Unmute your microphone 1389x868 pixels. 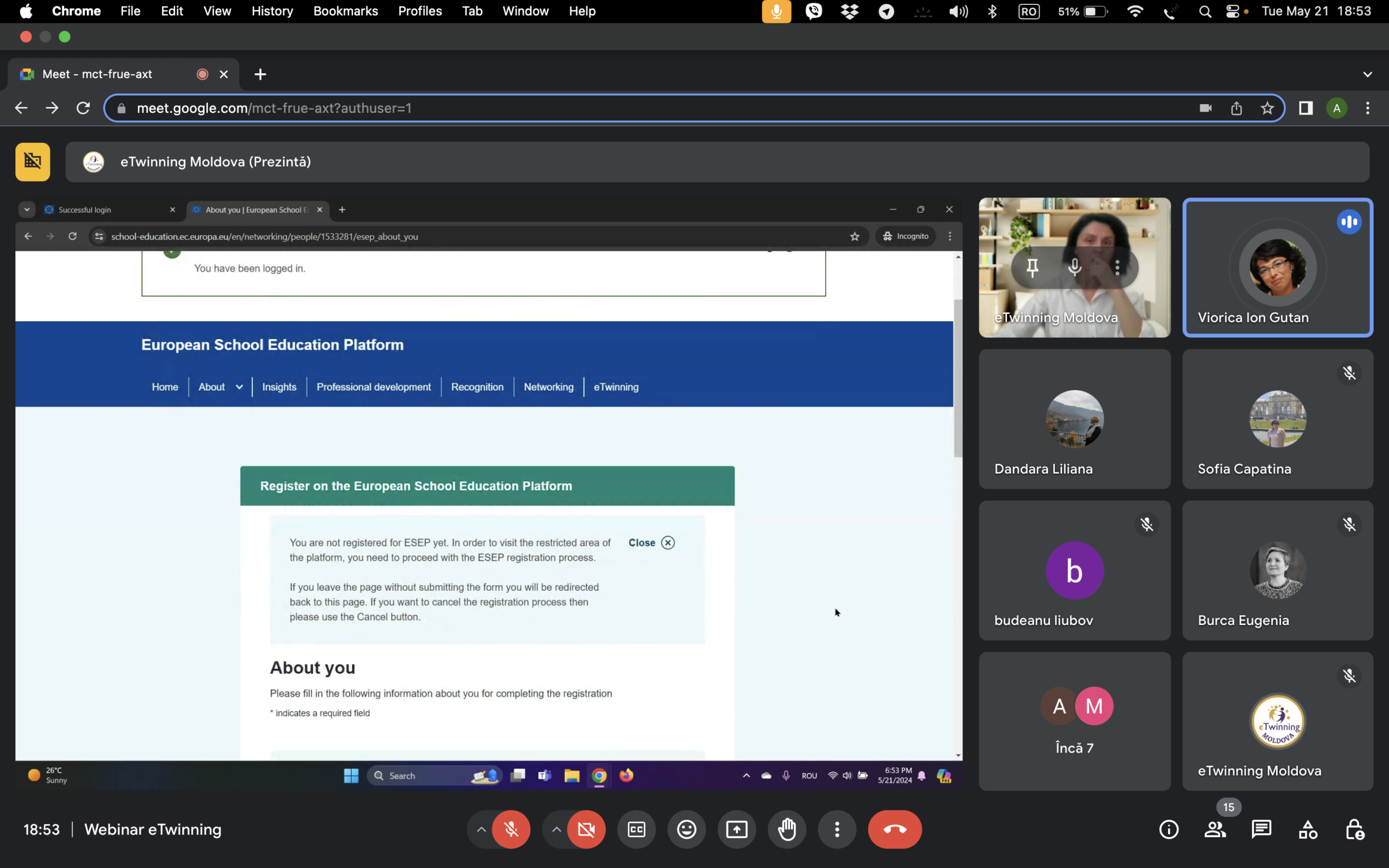(511, 829)
